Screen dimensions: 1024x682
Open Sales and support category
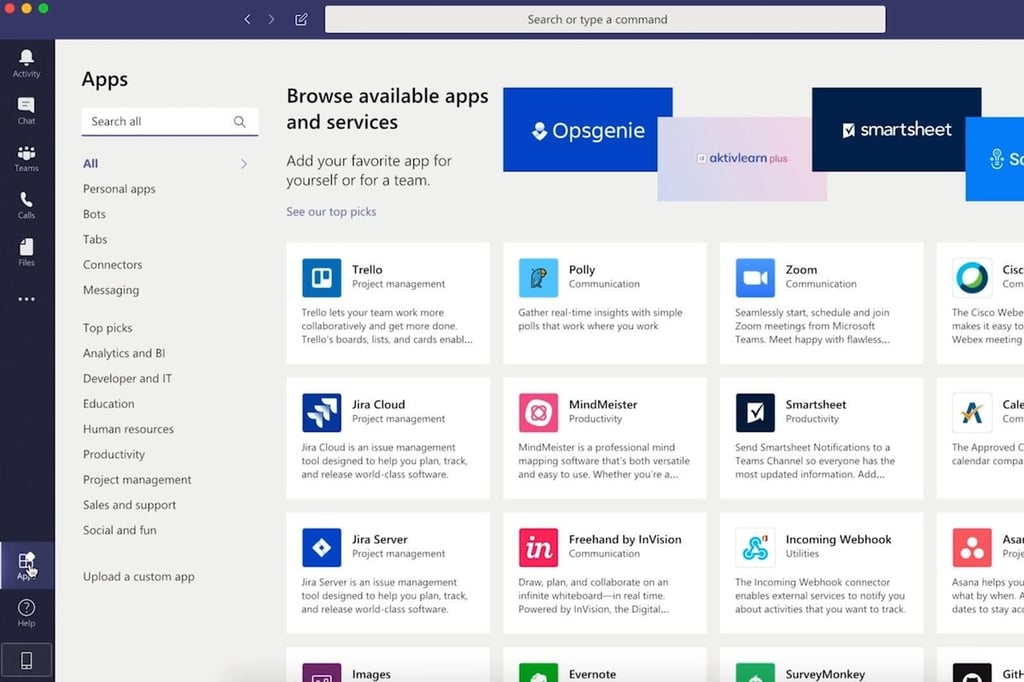pos(129,505)
